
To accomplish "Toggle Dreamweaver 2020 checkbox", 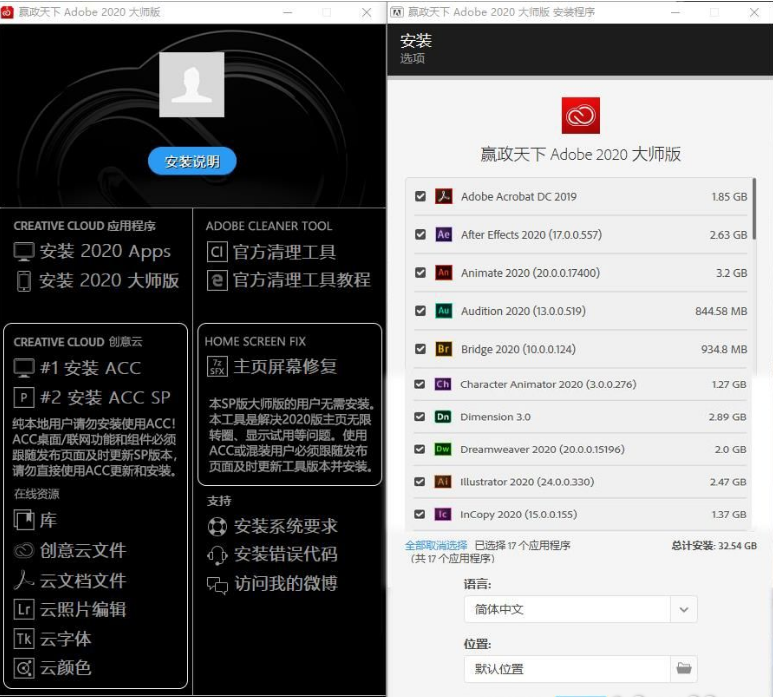I will (x=420, y=449).
